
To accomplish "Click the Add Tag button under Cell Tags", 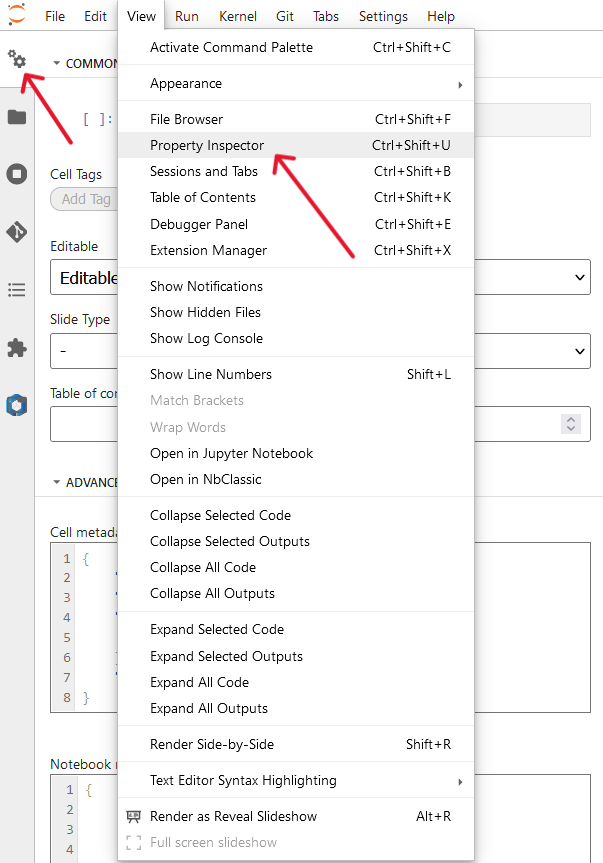I will (85, 198).
